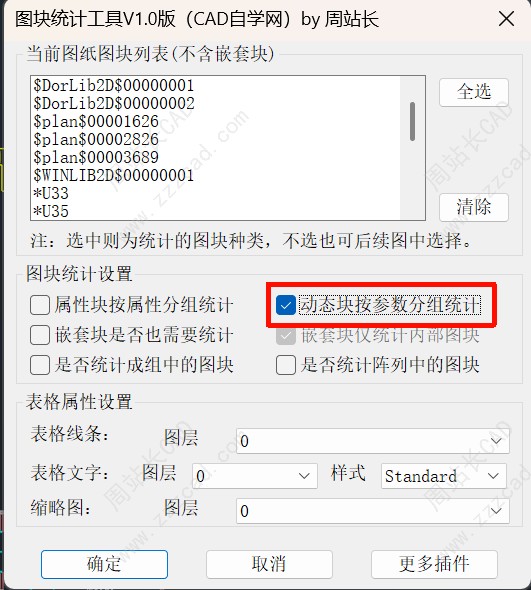This screenshot has width=531, height=590.
Task: Select $plan$00001626 list entry
Action: [96, 121]
